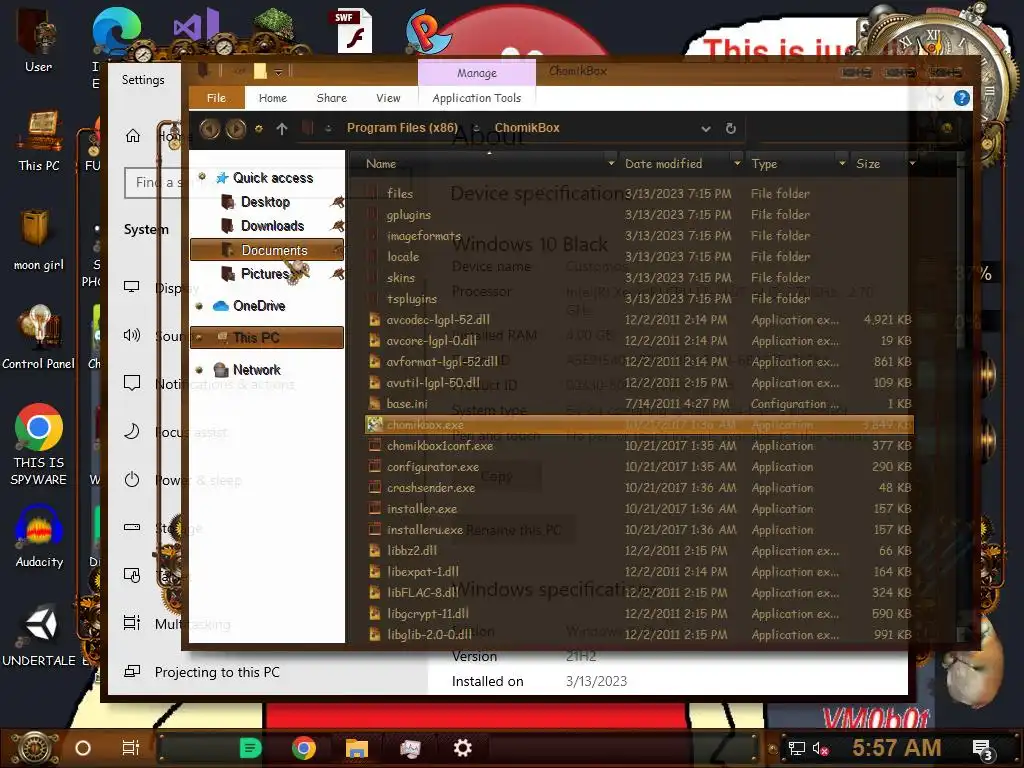Click the Cortana circle on taskbar

83,748
